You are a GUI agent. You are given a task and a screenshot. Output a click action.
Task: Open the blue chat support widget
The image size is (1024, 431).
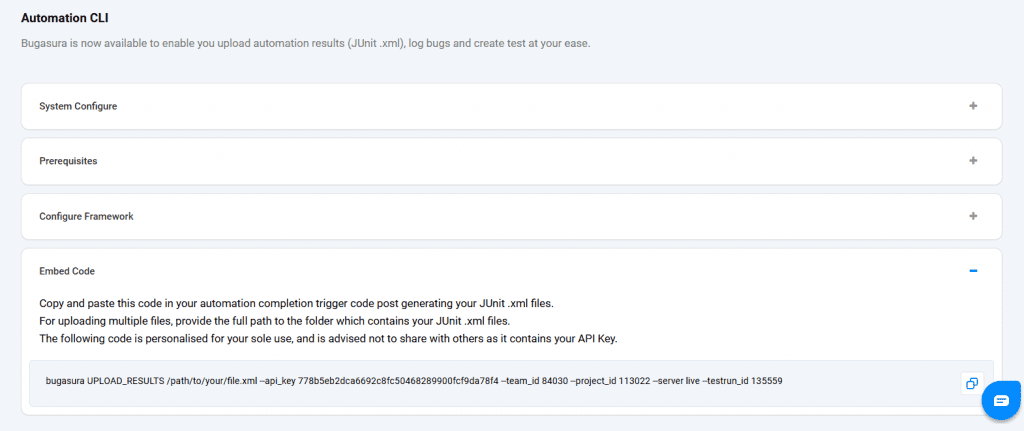pyautogui.click(x=999, y=399)
